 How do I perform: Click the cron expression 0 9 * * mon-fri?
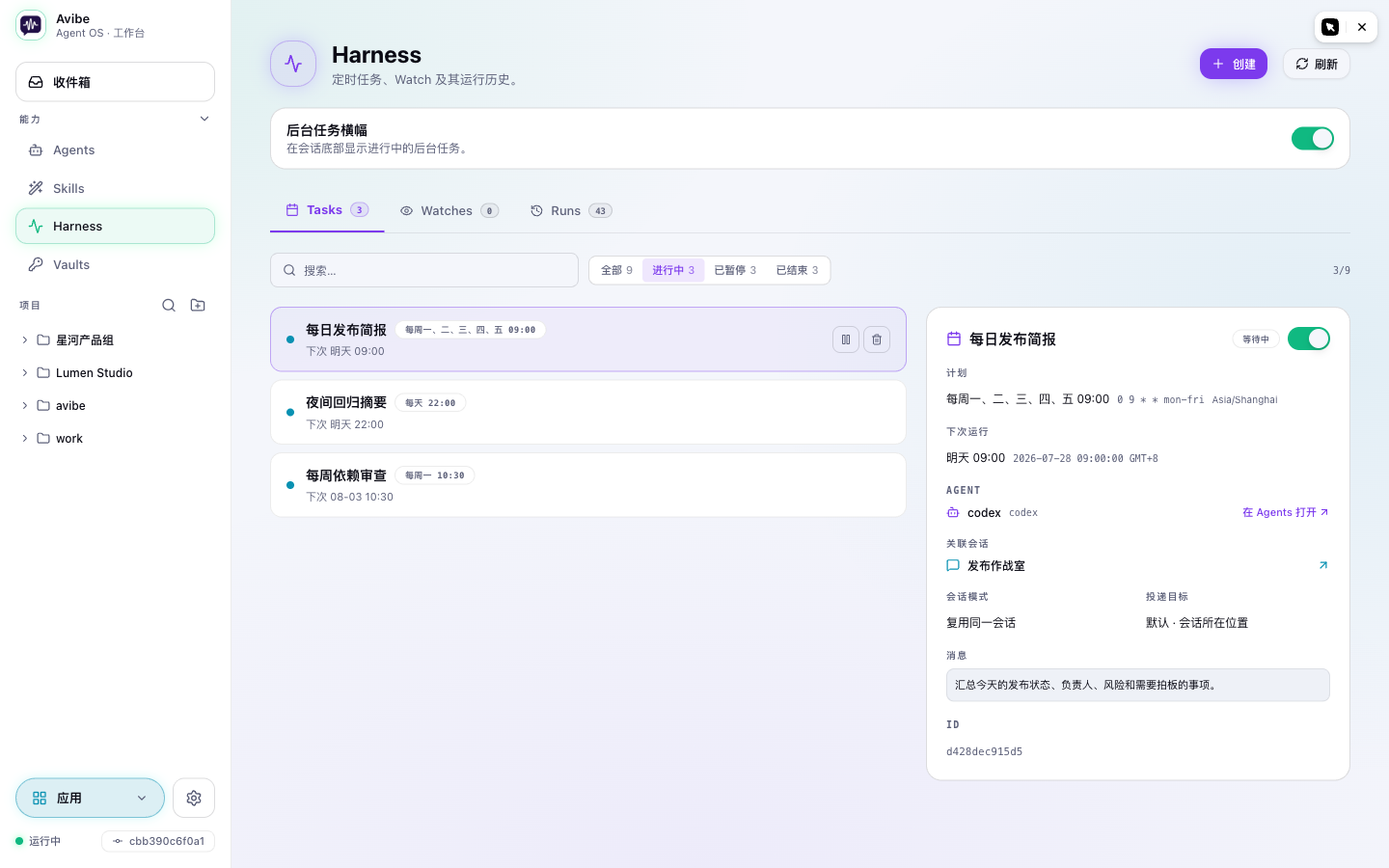point(1160,399)
